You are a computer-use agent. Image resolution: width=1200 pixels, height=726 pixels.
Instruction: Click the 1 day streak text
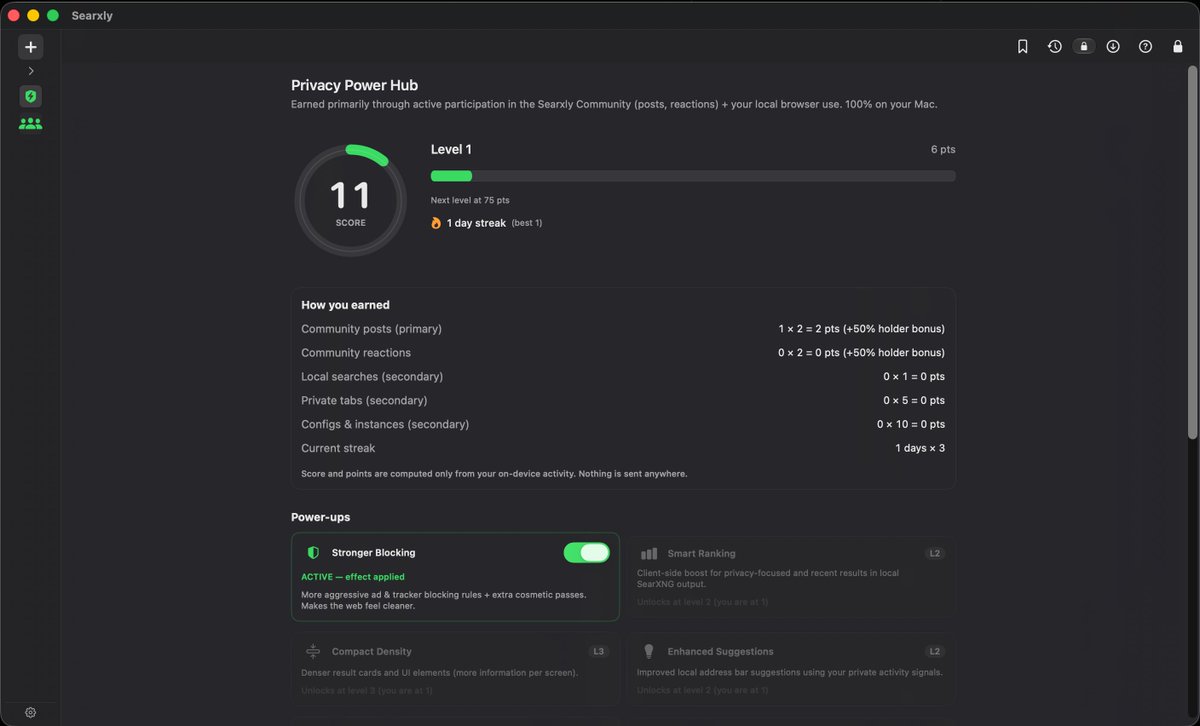476,223
